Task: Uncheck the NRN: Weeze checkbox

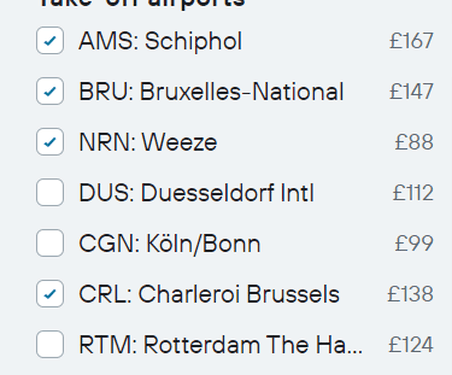Action: click(50, 142)
